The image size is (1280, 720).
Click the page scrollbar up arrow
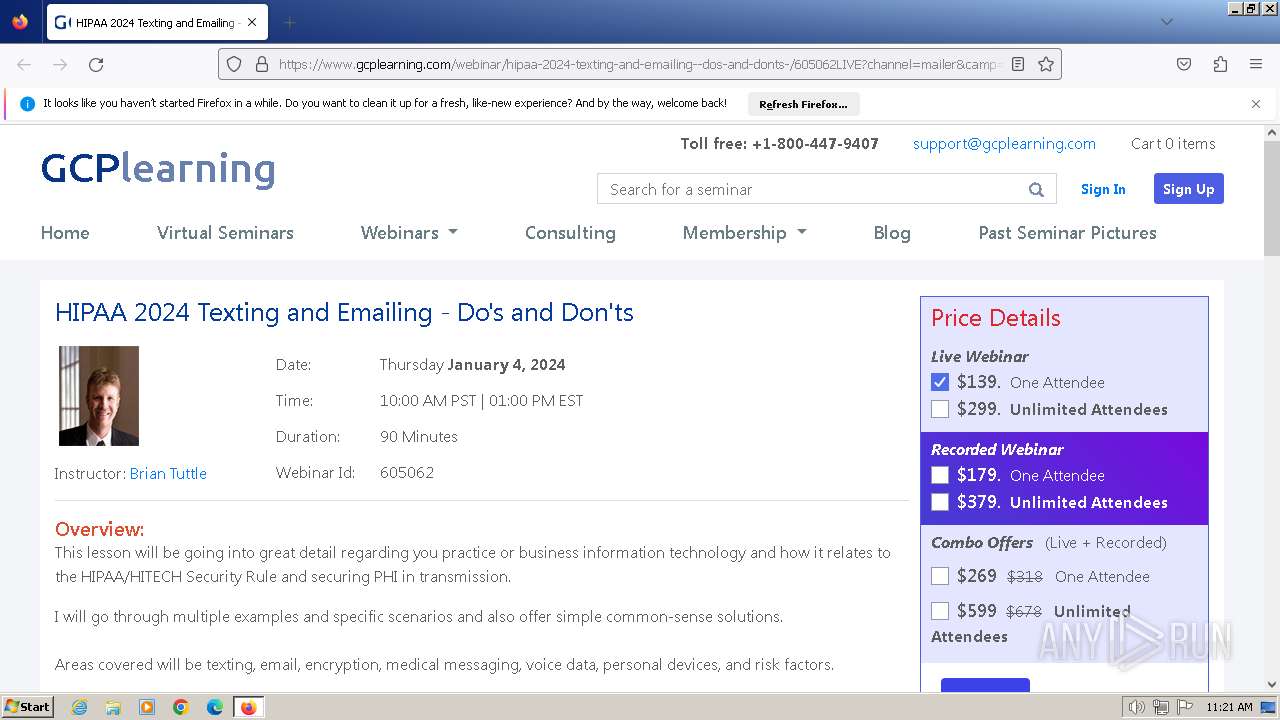point(1272,132)
